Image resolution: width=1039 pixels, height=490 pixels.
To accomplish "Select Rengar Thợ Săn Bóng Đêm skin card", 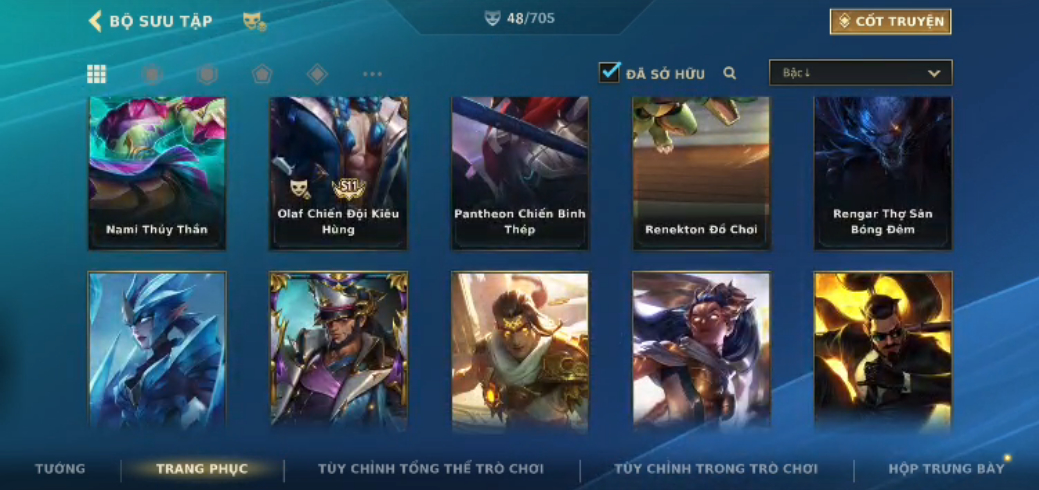I will point(883,173).
